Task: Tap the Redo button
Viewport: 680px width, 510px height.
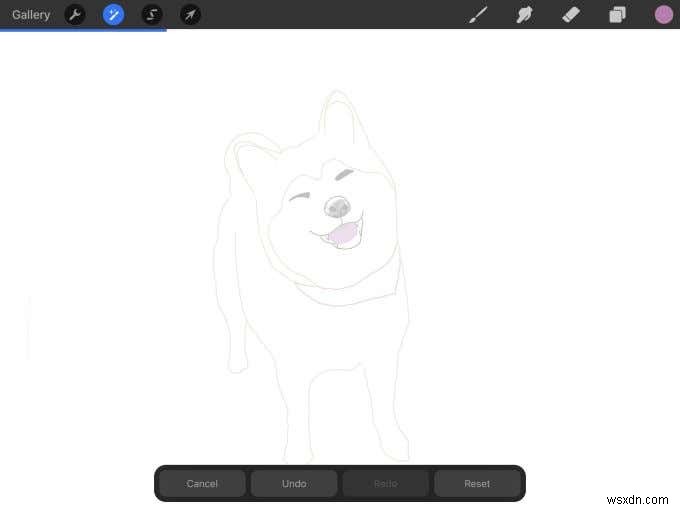Action: click(386, 484)
